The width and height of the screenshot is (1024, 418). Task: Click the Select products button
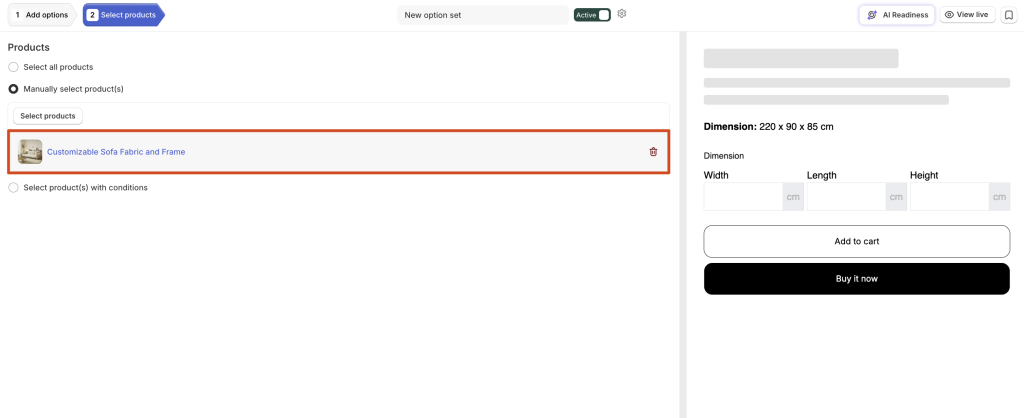tap(48, 116)
